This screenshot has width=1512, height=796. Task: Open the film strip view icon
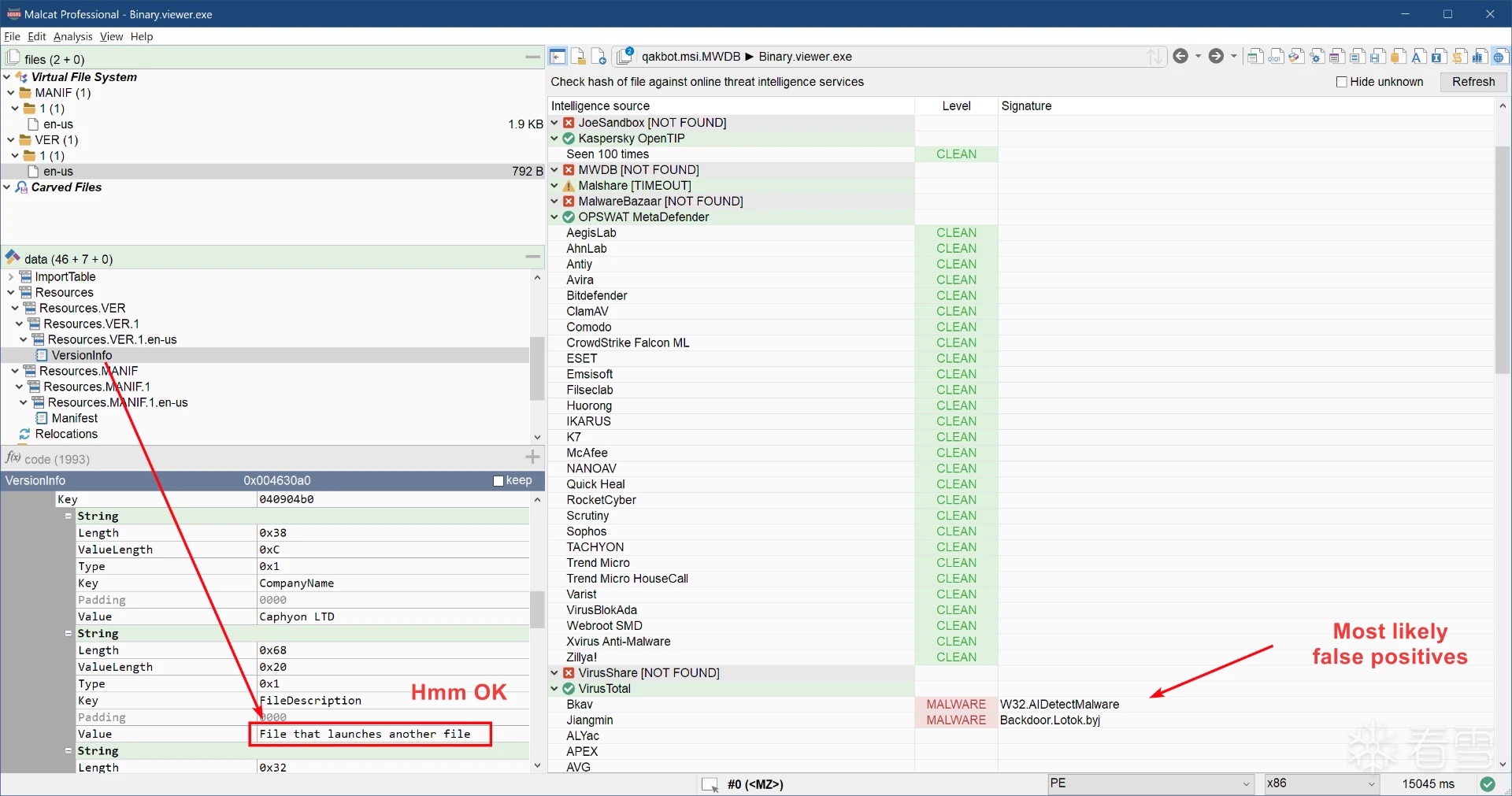click(x=1377, y=56)
